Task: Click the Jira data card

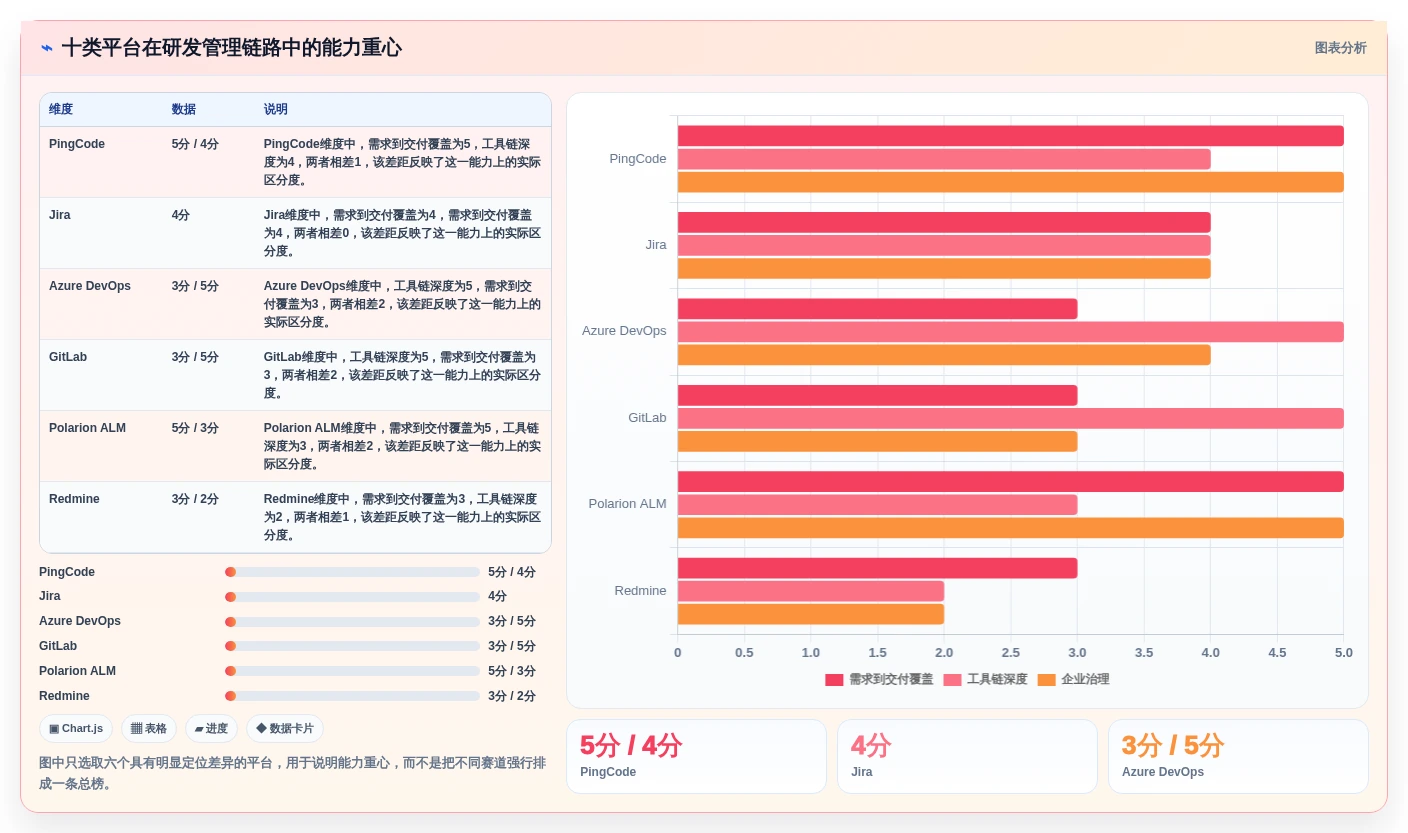Action: [967, 756]
